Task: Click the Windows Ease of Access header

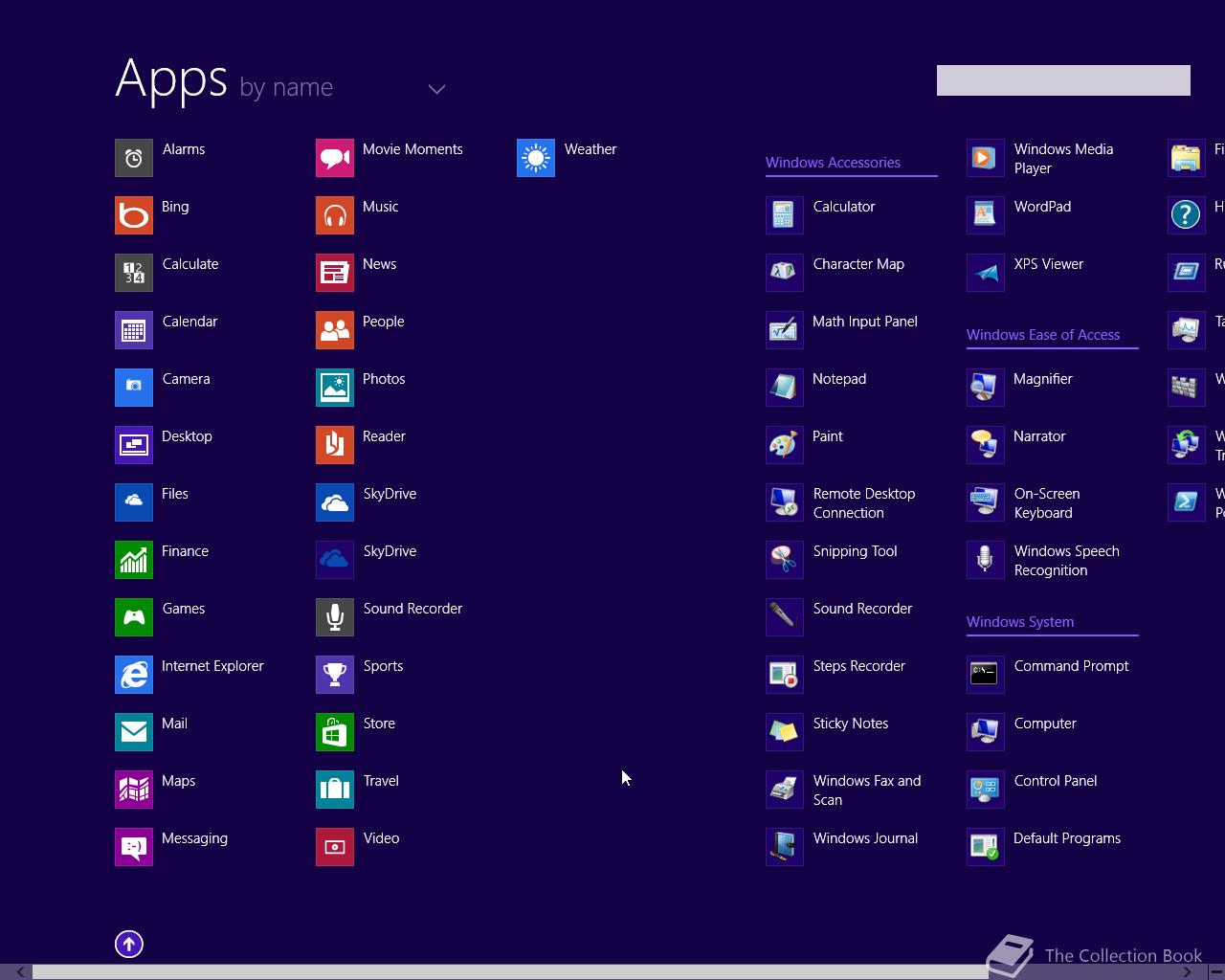Action: [1043, 335]
